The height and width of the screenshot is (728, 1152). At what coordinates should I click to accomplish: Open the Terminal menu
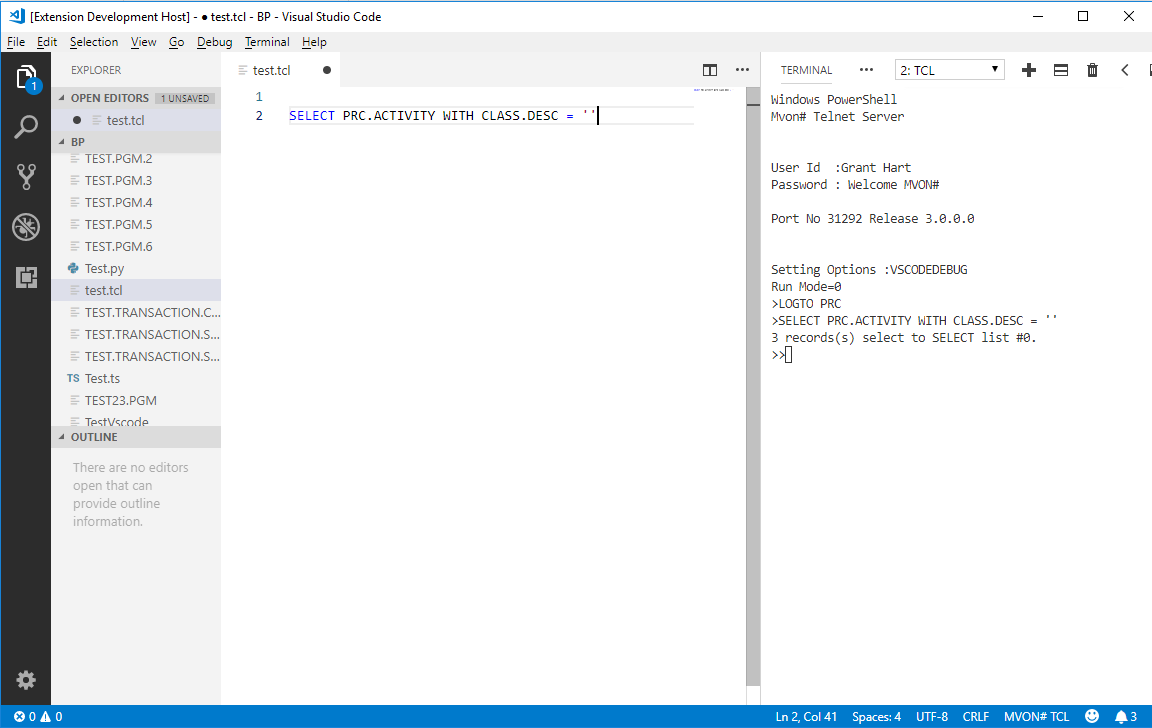click(267, 42)
